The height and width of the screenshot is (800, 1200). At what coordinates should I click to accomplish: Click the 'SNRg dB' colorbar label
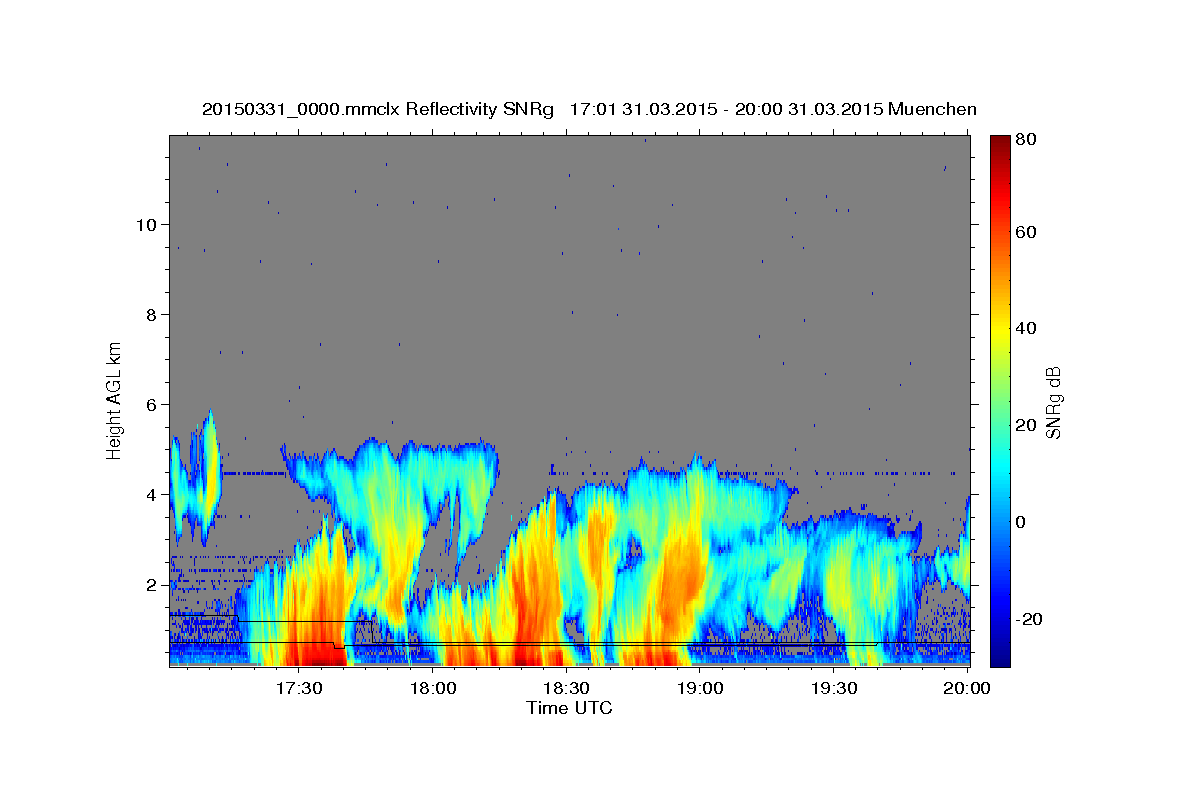tap(1053, 402)
